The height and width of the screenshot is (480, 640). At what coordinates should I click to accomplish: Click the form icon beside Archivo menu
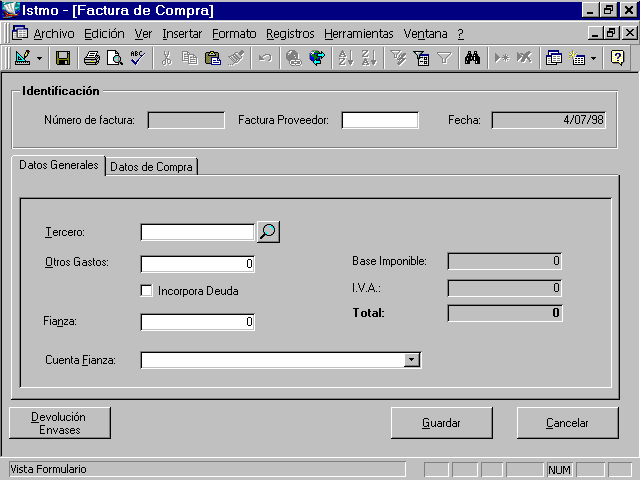pyautogui.click(x=20, y=33)
